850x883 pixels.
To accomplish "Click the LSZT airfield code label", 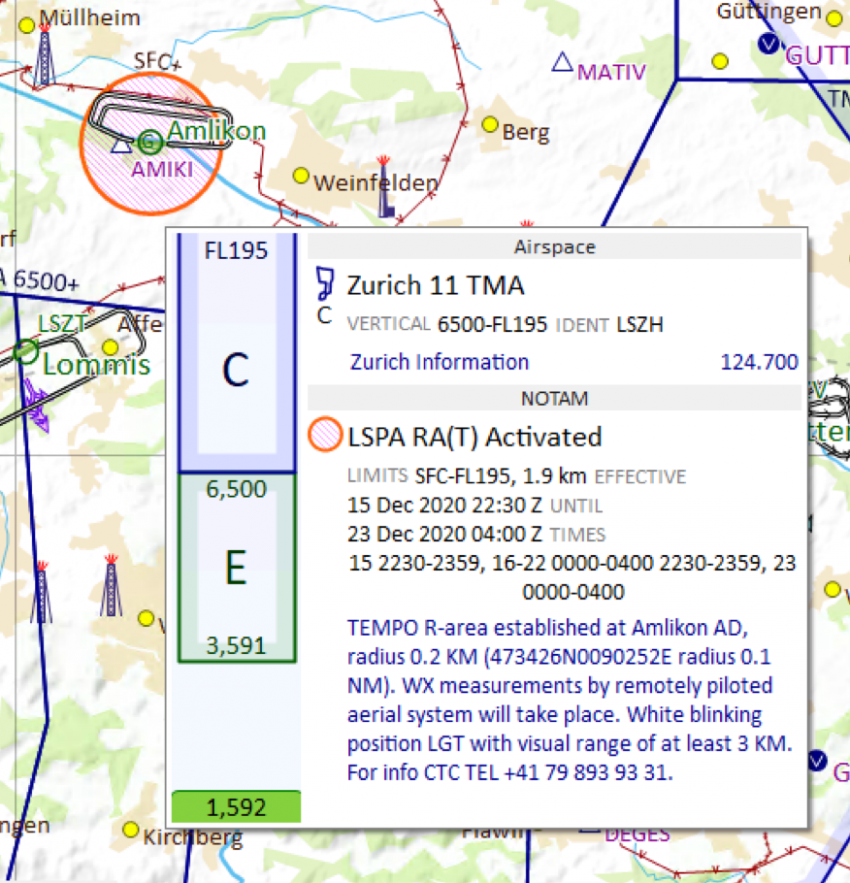I will [x=62, y=324].
